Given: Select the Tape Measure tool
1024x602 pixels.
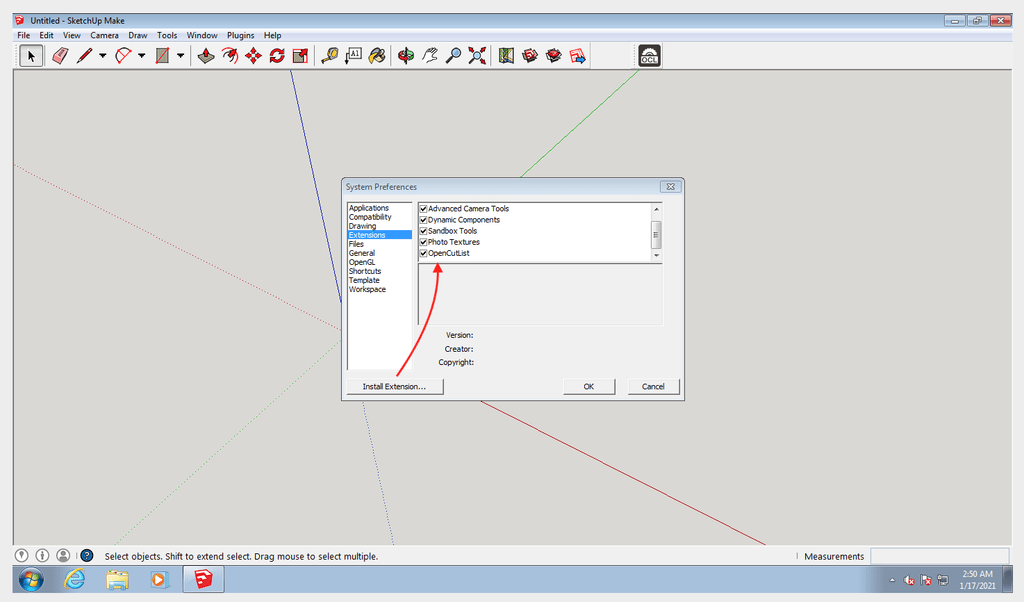Looking at the screenshot, I should pyautogui.click(x=330, y=56).
